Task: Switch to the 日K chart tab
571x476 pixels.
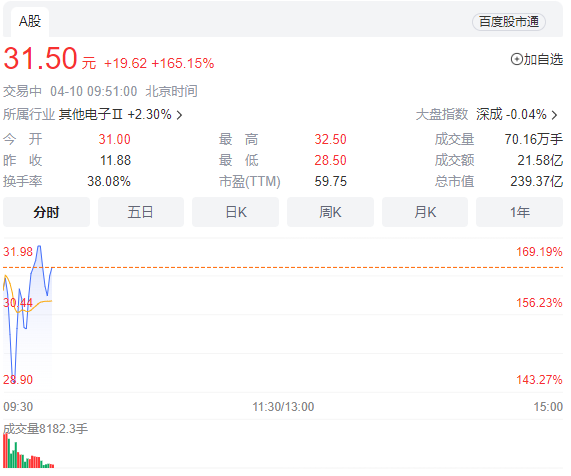Action: click(x=236, y=212)
